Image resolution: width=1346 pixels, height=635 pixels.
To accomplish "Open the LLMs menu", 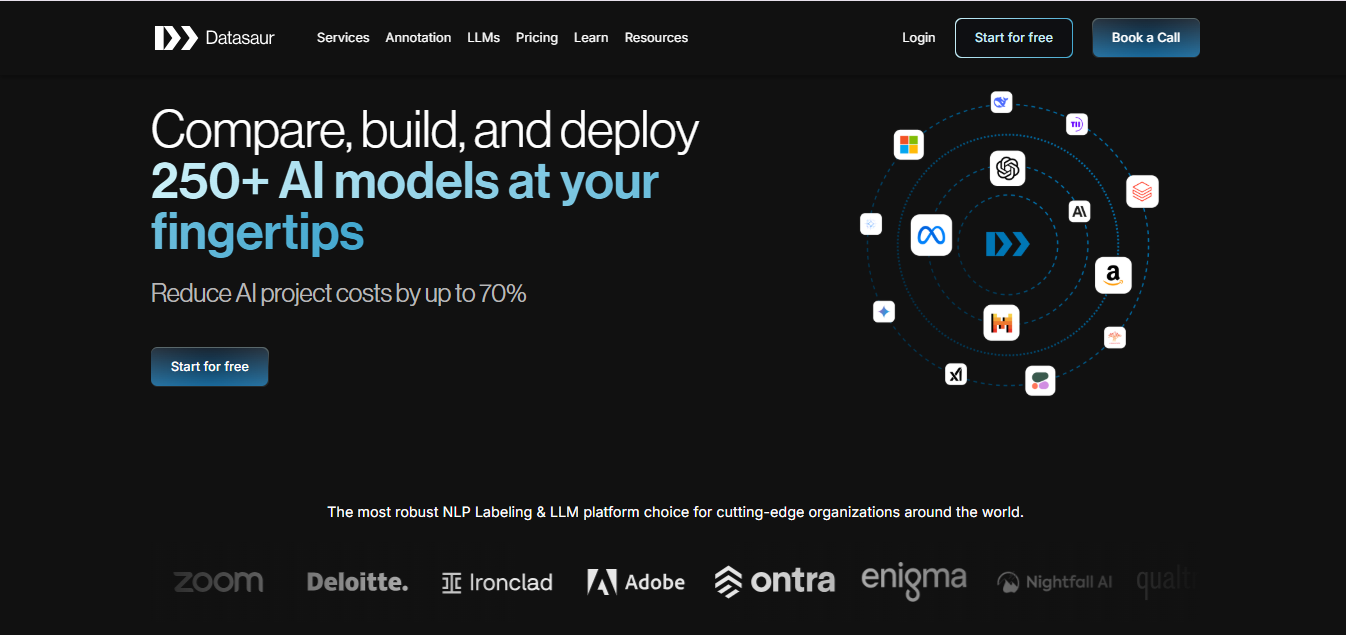I will (483, 38).
